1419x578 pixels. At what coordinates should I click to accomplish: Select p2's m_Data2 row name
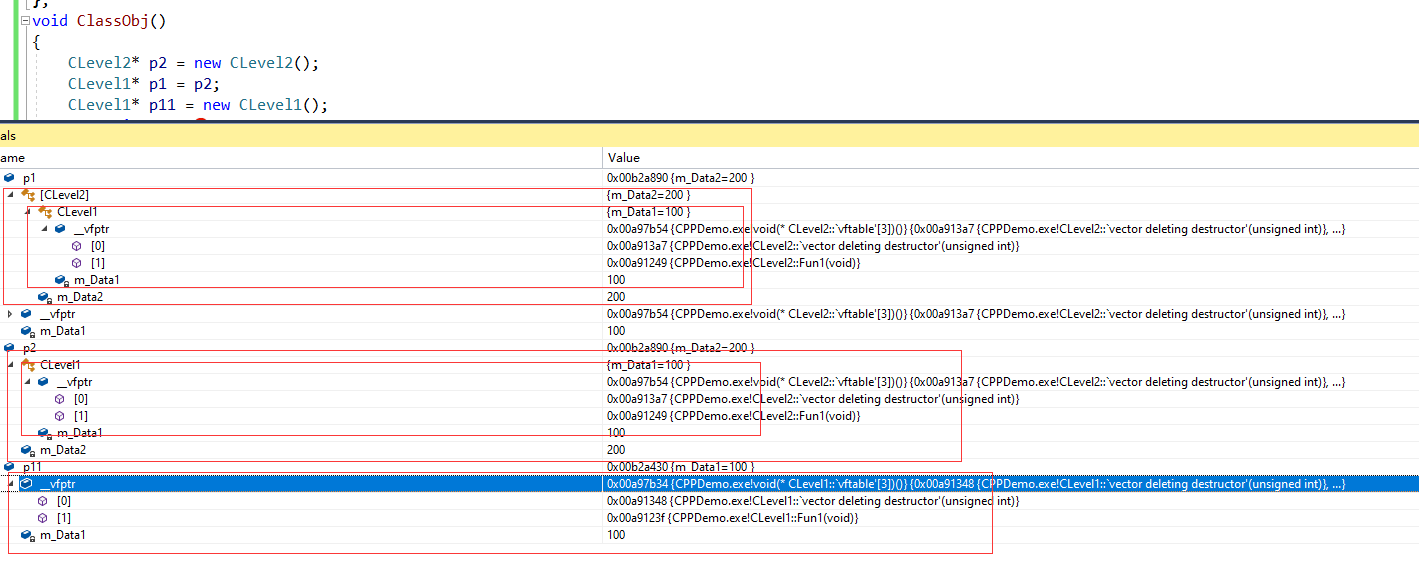pos(63,450)
